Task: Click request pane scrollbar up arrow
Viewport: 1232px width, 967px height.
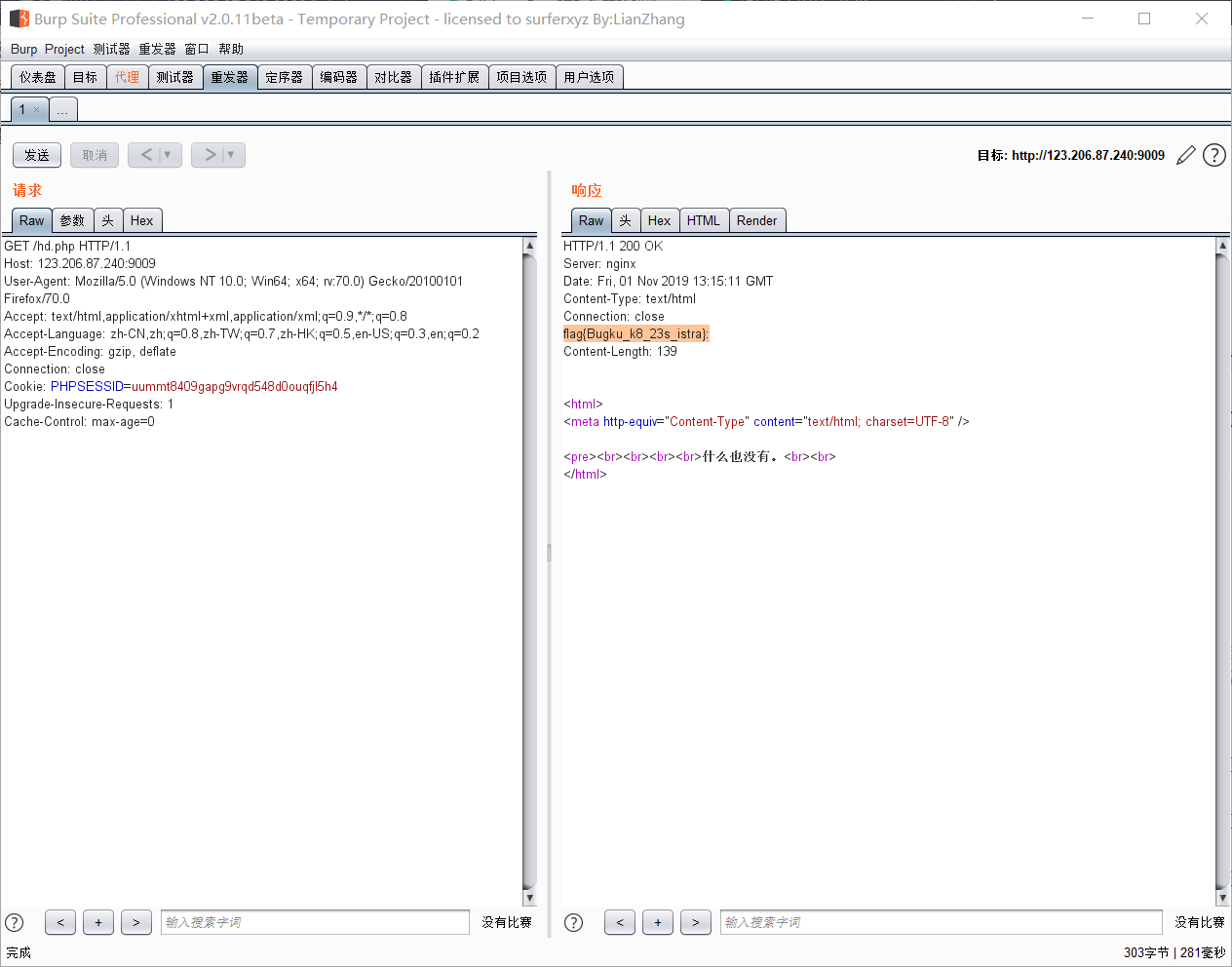Action: (x=529, y=246)
